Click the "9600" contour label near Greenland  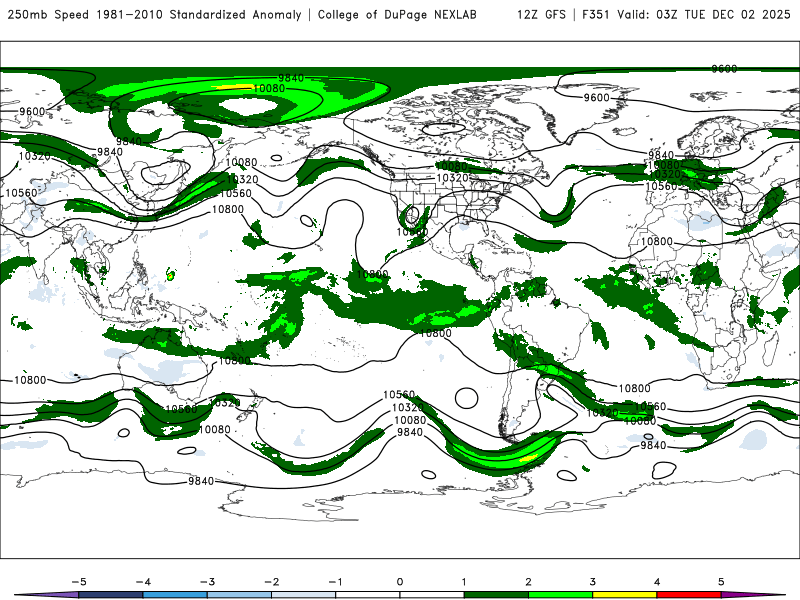596,97
